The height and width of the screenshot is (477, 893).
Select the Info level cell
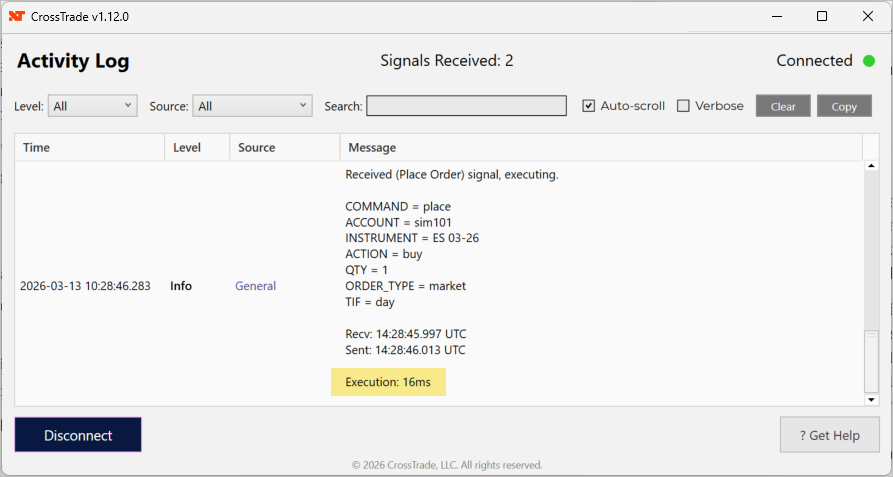181,286
